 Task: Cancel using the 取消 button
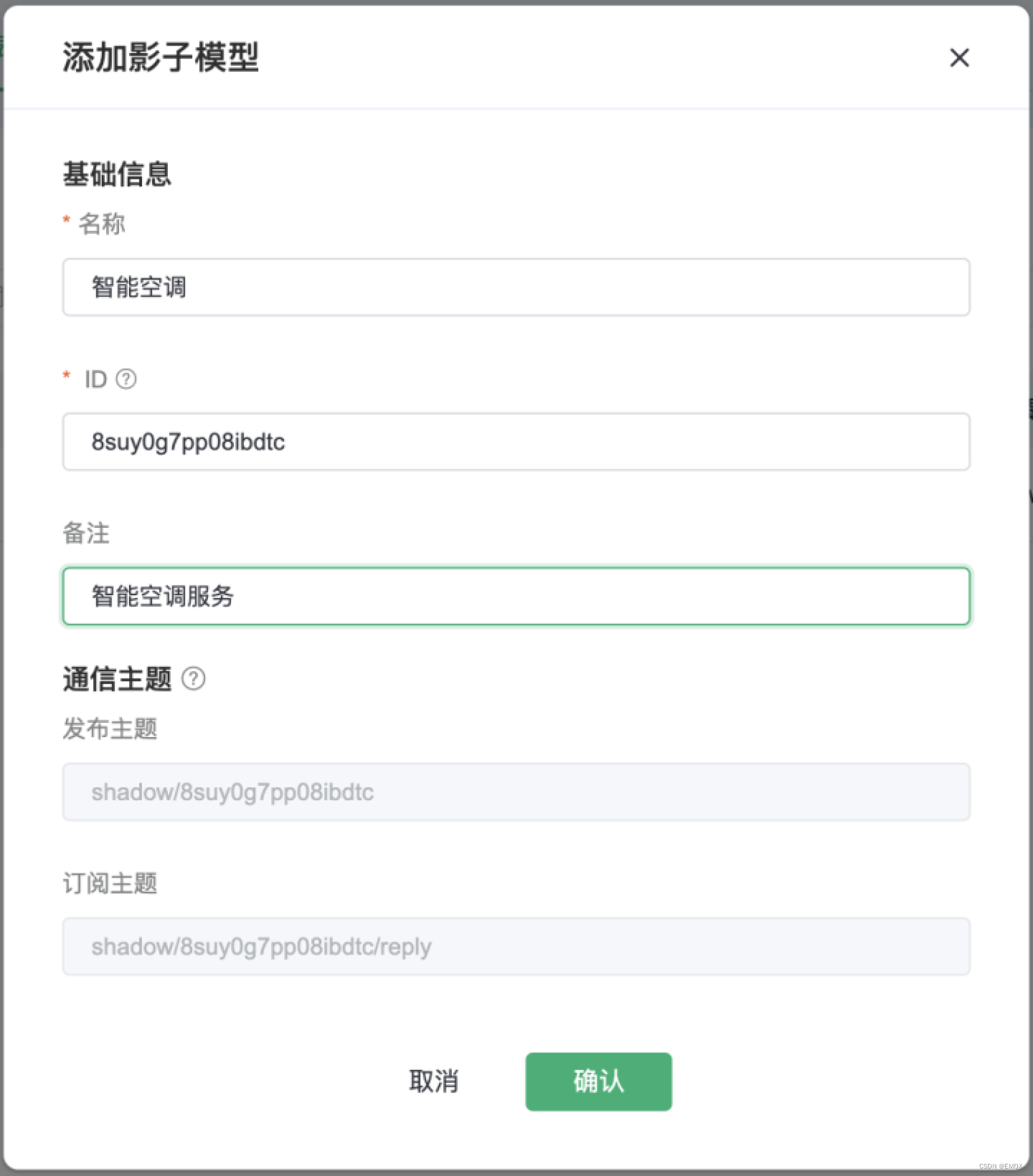point(434,1082)
